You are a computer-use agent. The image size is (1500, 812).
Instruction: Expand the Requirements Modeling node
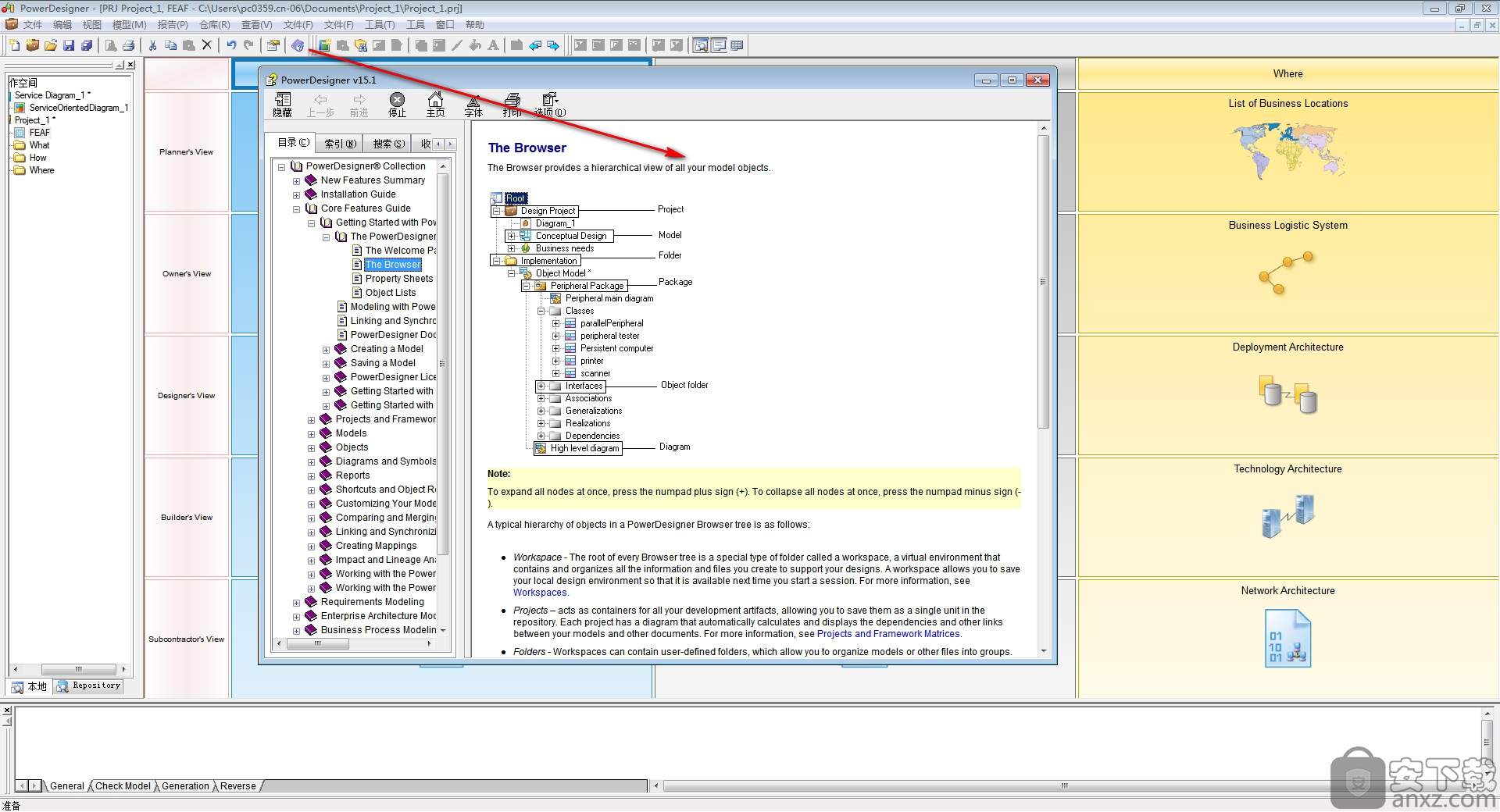point(296,603)
